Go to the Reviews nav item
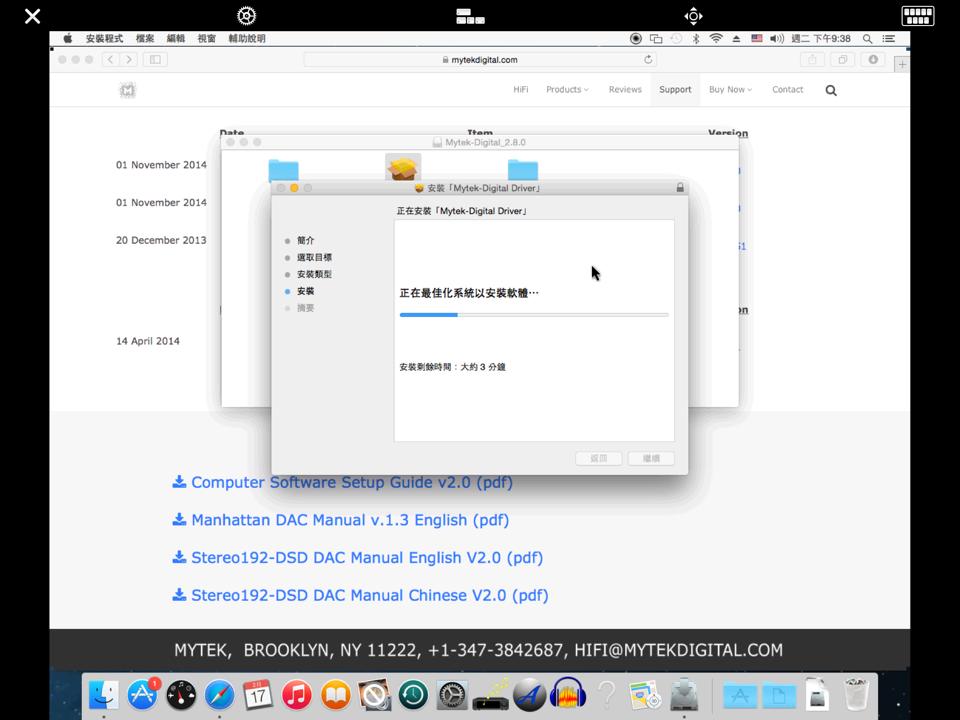Viewport: 960px width, 720px height. pyautogui.click(x=625, y=89)
